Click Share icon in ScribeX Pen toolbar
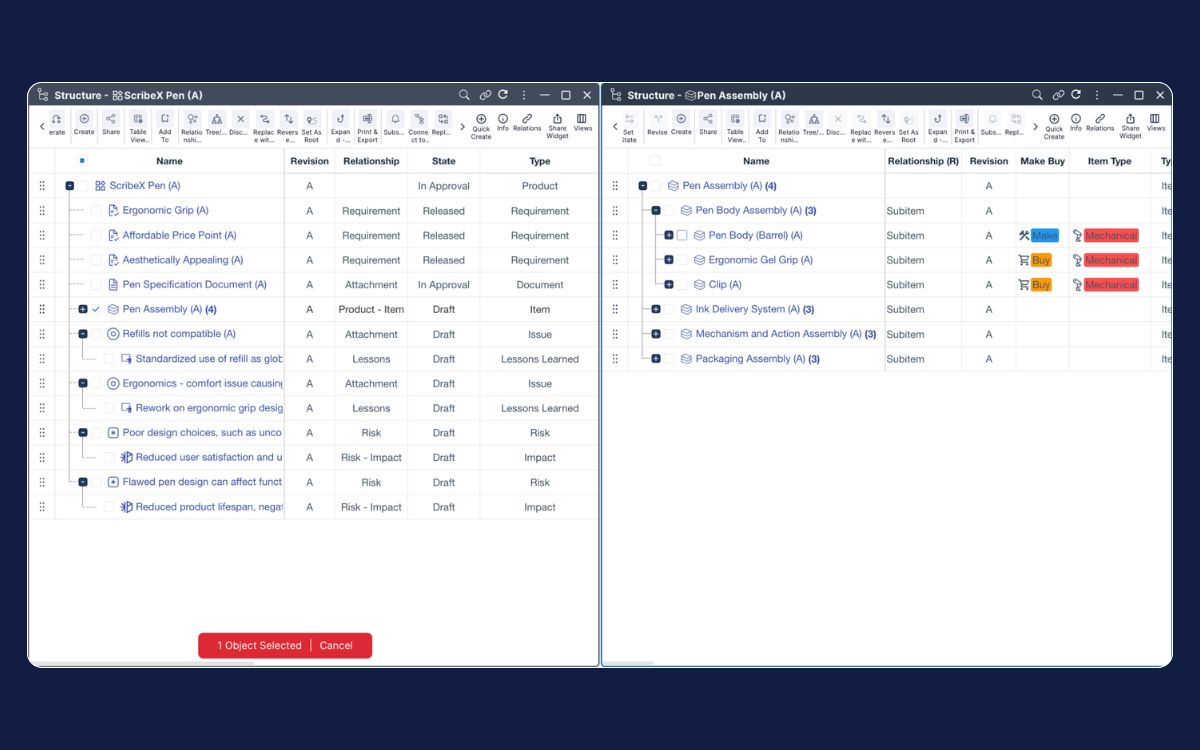The image size is (1200, 750). tap(110, 123)
